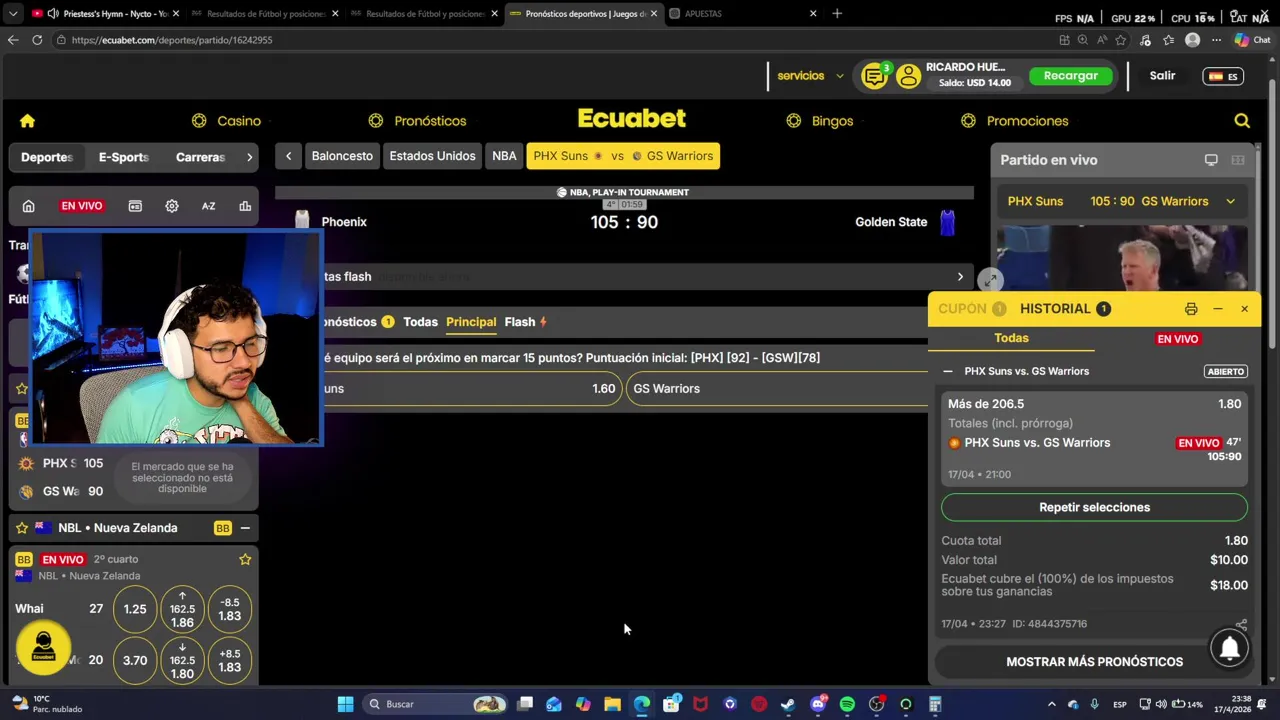Favorite the Whai NBL live match

coord(245,559)
